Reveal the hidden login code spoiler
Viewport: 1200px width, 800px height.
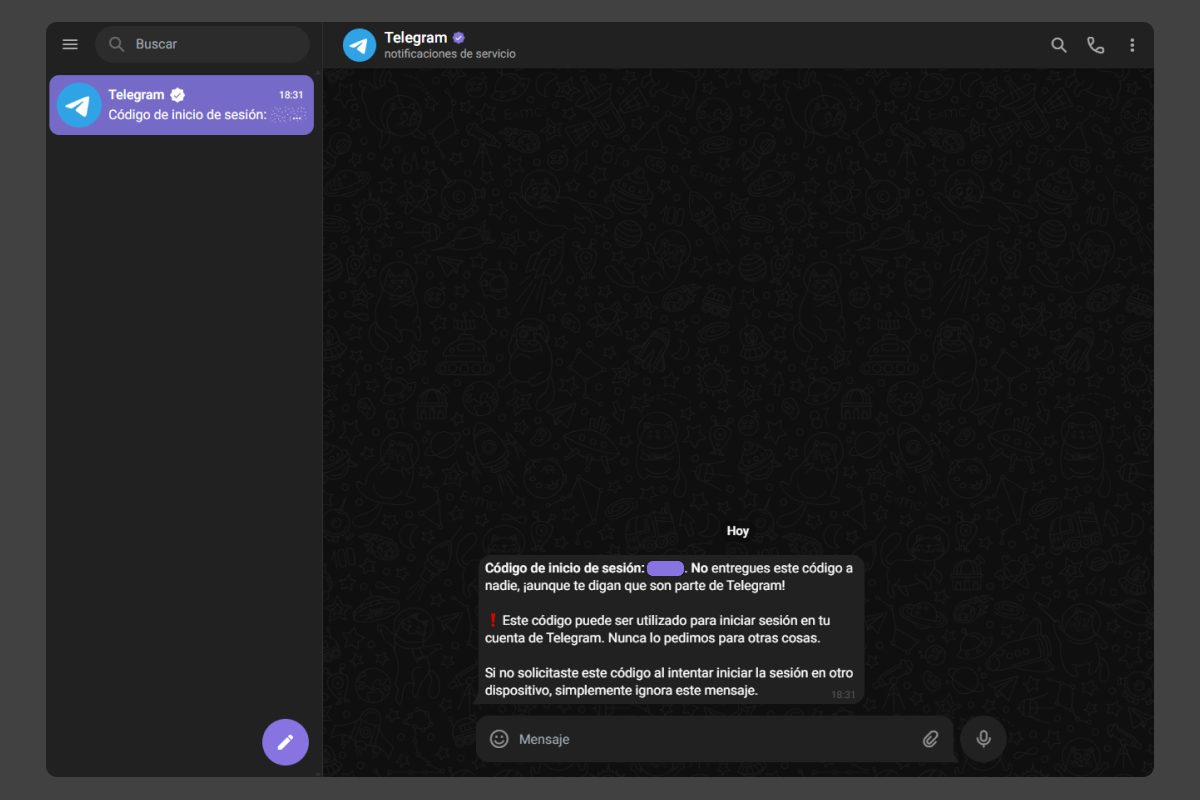tap(665, 568)
